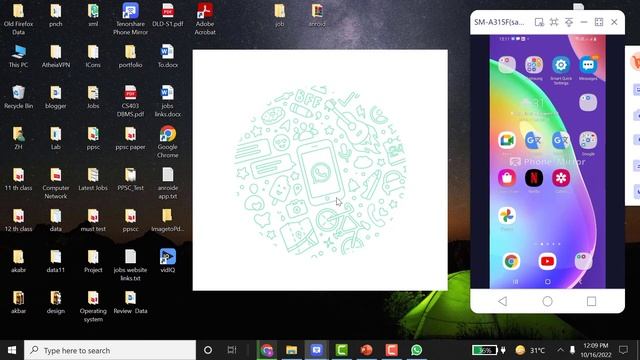Image resolution: width=640 pixels, height=360 pixels.
Task: Switch to WhatsApp in the taskbar
Action: 416,350
